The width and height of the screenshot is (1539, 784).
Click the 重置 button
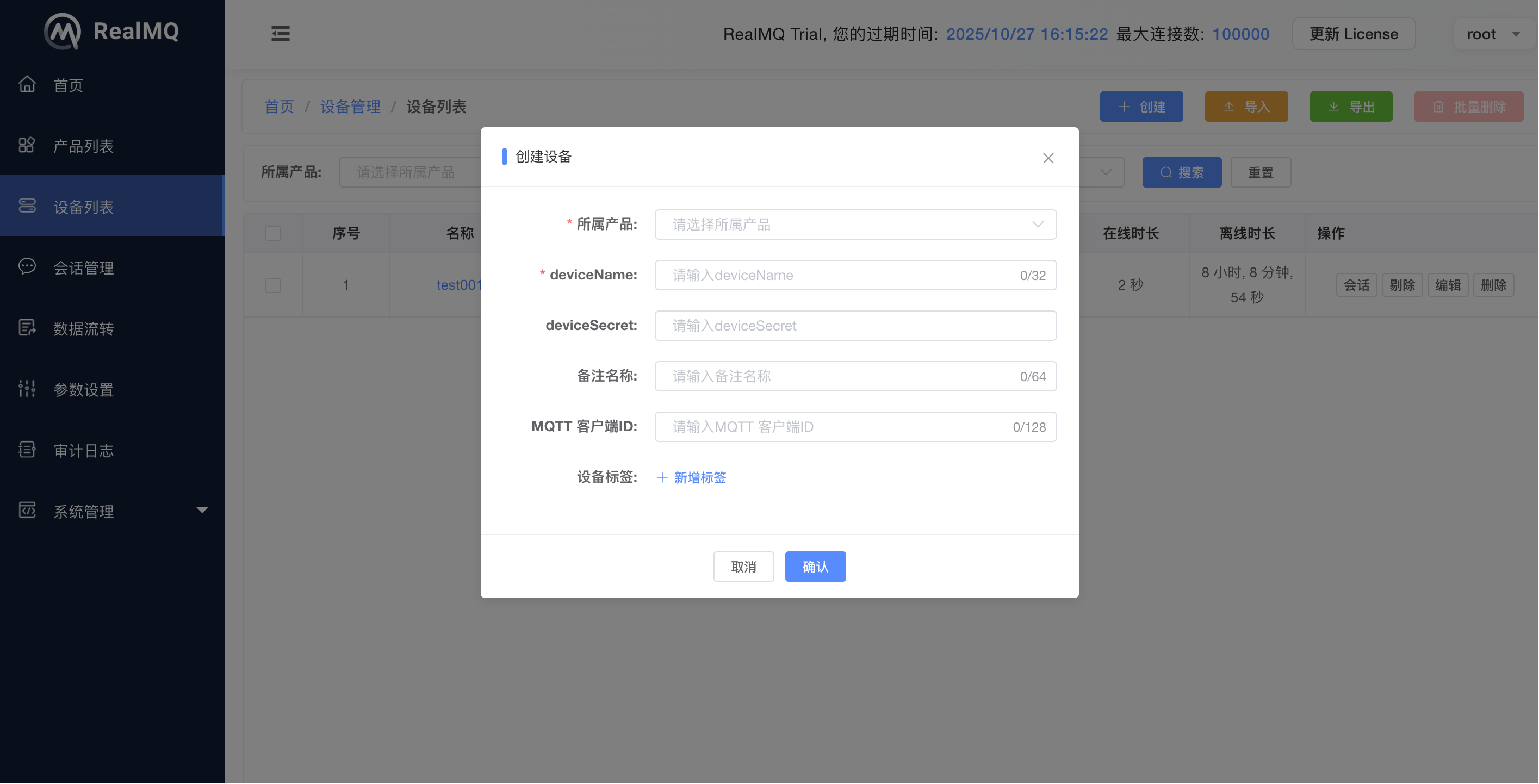tap(1261, 172)
